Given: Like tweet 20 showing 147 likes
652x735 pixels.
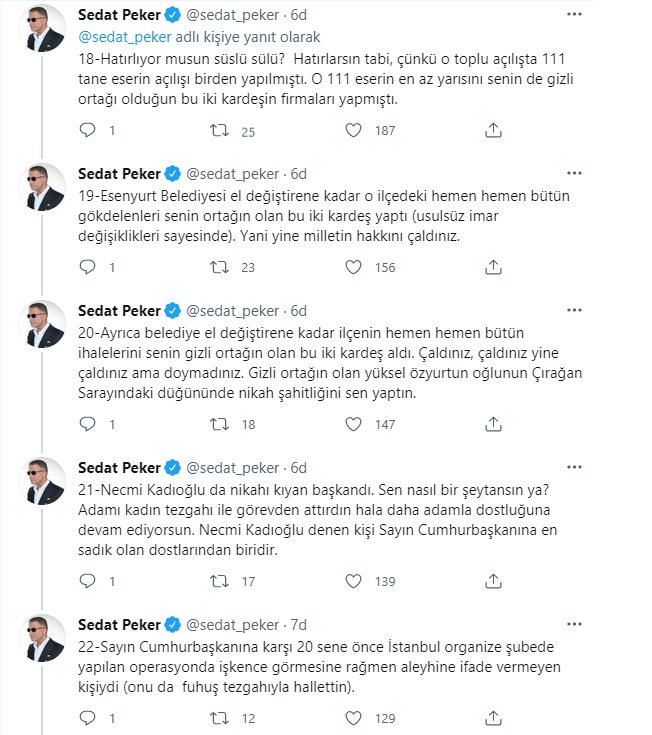Looking at the screenshot, I should (353, 424).
